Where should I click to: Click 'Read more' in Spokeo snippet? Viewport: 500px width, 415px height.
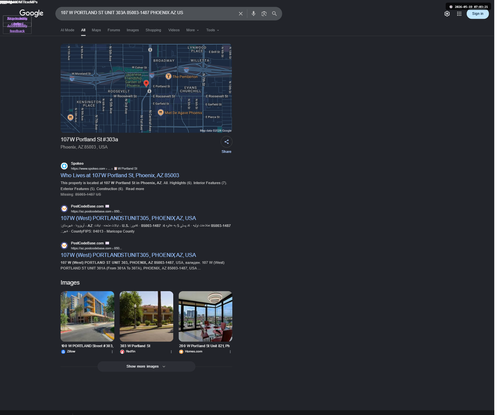point(135,189)
